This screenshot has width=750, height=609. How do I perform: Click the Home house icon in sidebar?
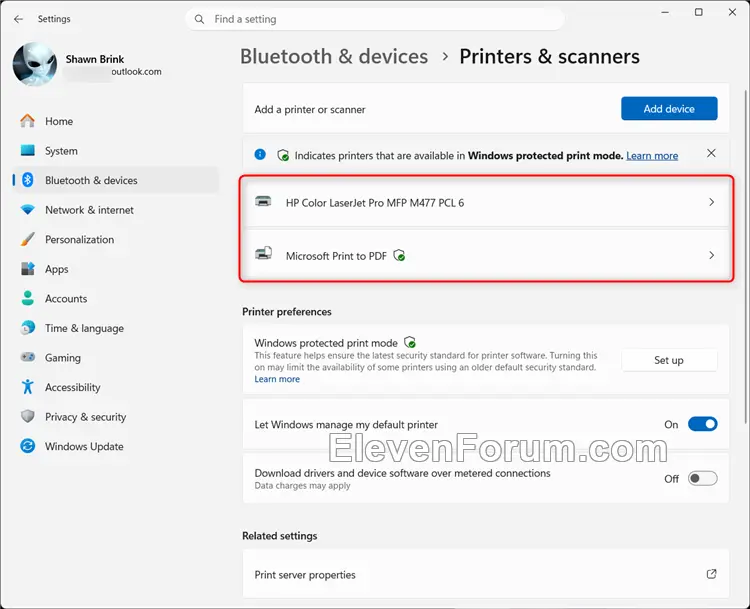coord(28,121)
